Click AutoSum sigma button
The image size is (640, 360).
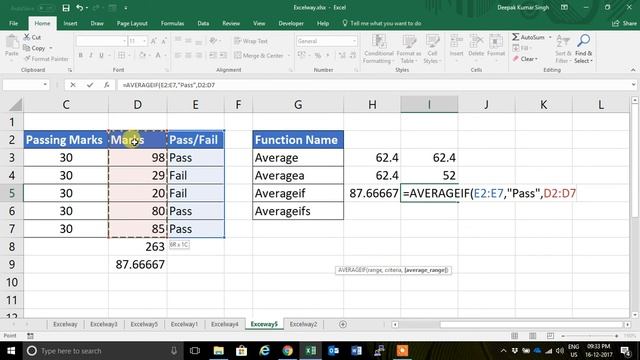(x=529, y=37)
